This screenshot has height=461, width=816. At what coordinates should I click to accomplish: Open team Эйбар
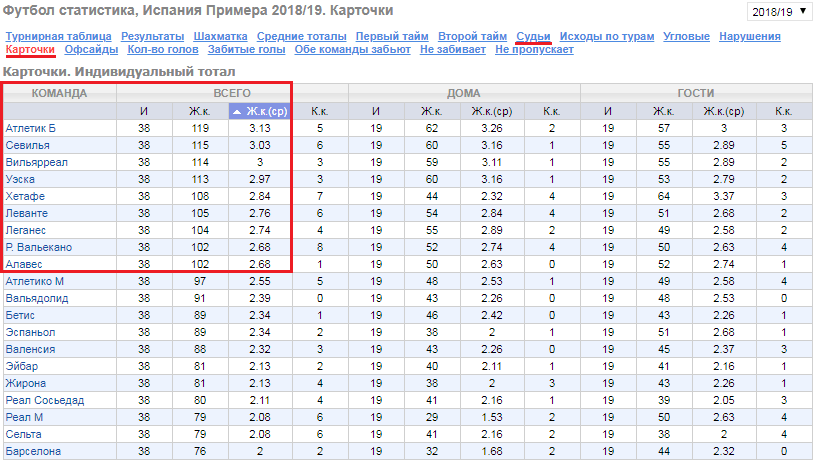tap(22, 366)
